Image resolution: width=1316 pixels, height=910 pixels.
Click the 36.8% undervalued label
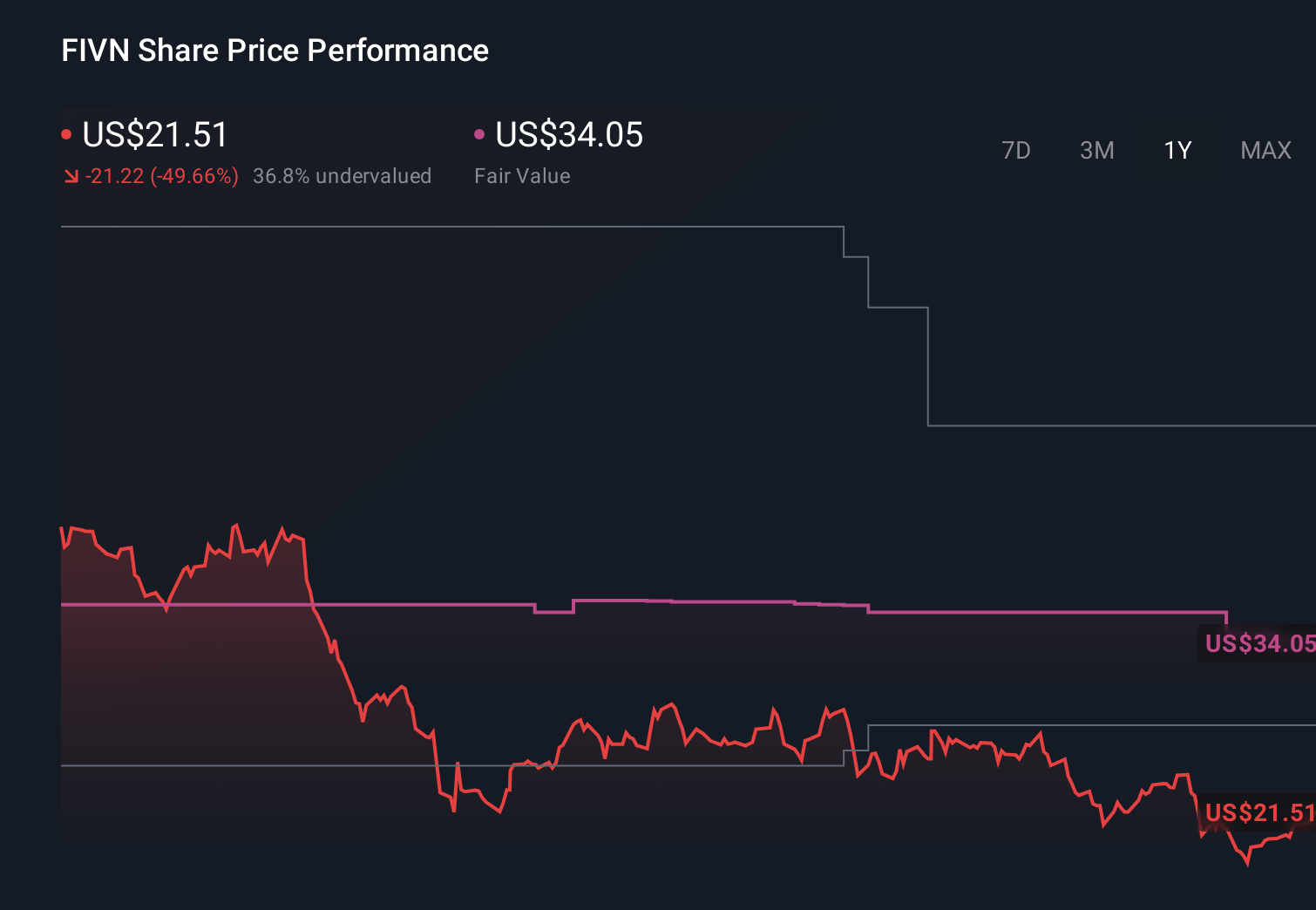(x=343, y=175)
